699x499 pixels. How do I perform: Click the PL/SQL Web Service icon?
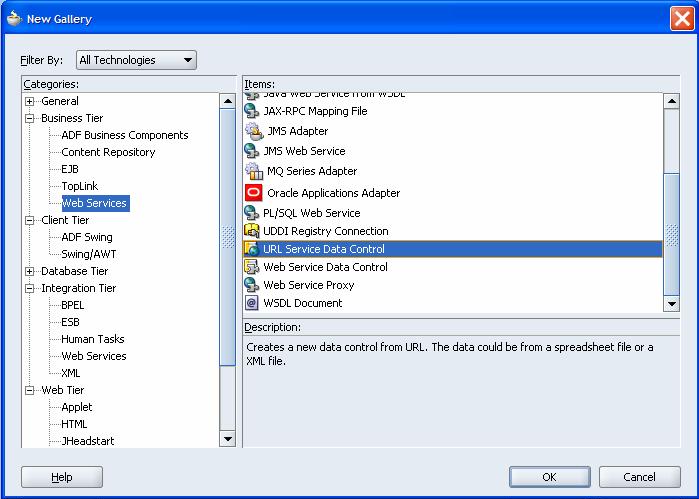pos(252,213)
